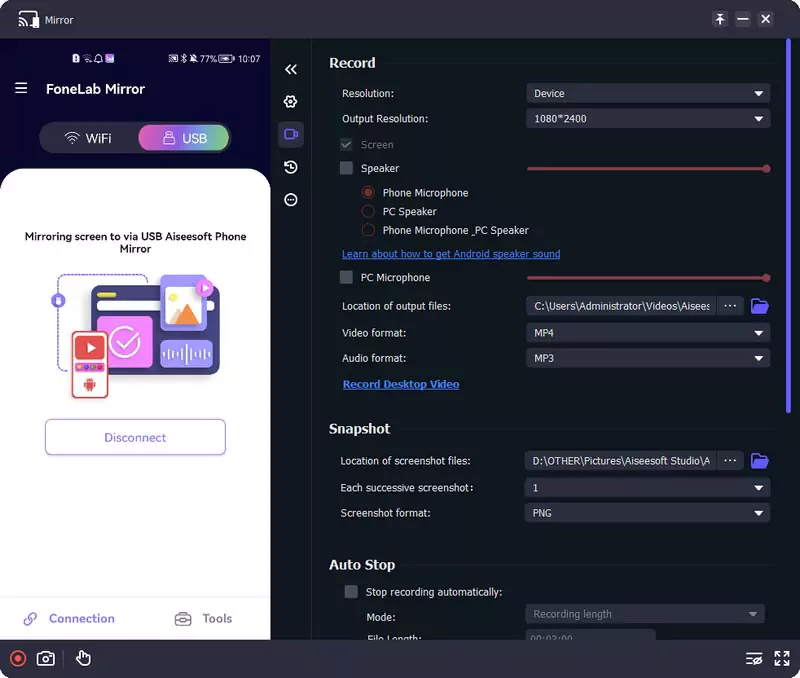Open the output files folder icon
The image size is (800, 678).
pos(760,306)
